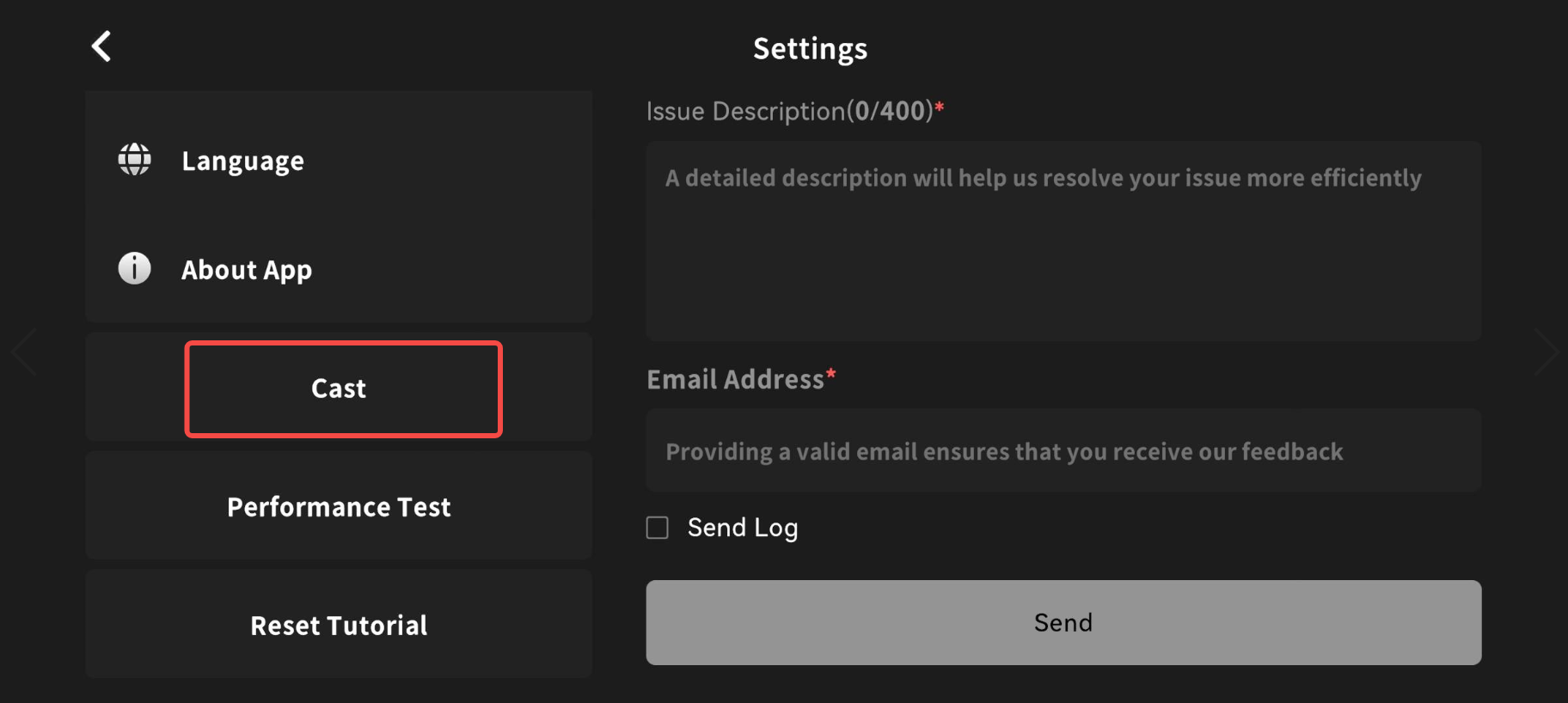The image size is (1568, 703).
Task: Click the red asterisk after Email Address
Action: tap(831, 374)
